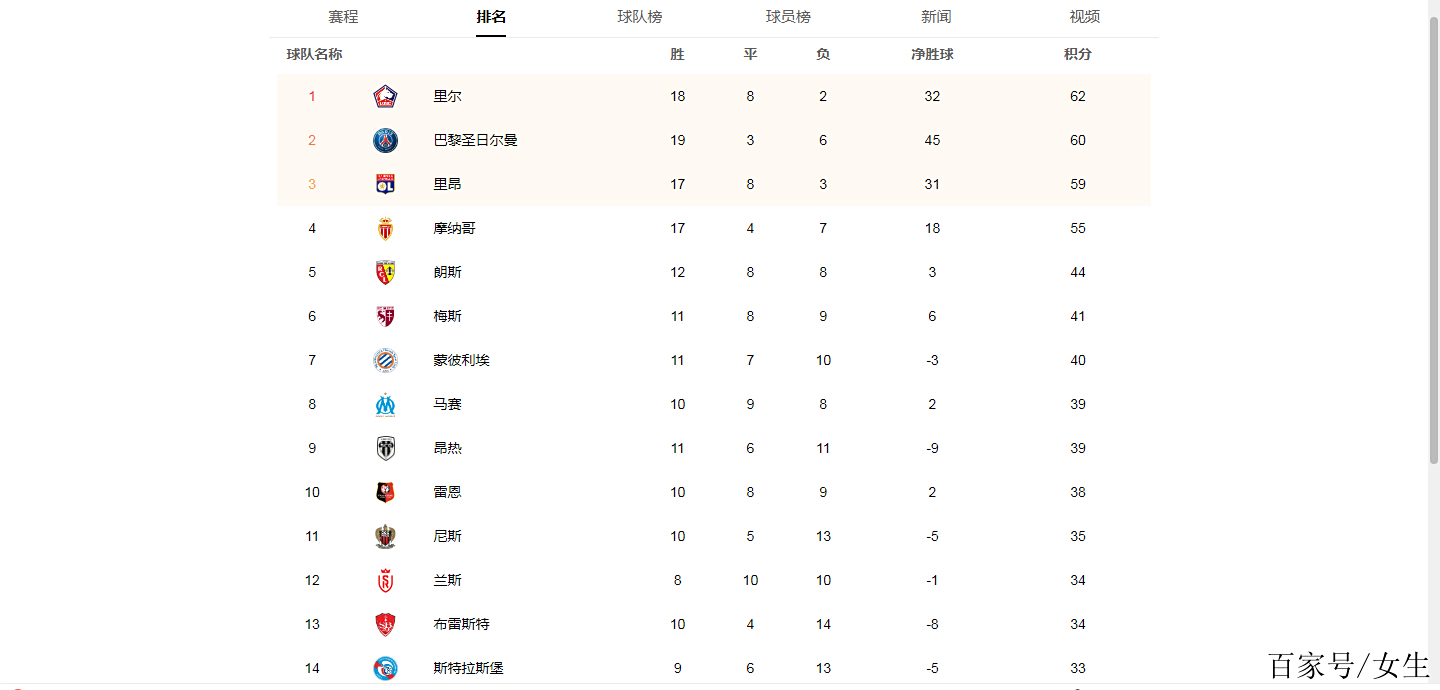The height and width of the screenshot is (690, 1440).
Task: Click the team name 昂热
Action: pyautogui.click(x=447, y=448)
